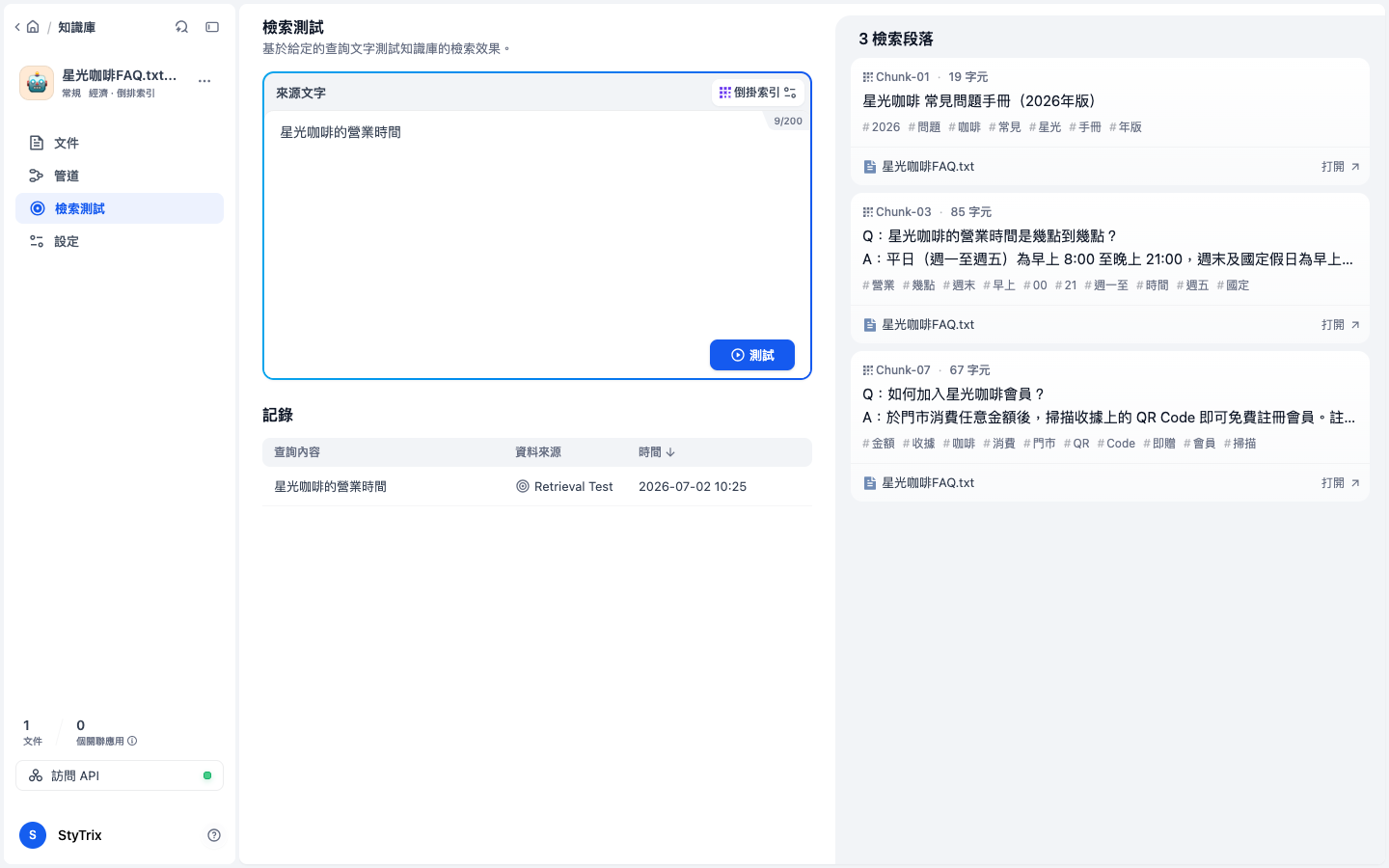Open the 管道 section

[x=120, y=176]
